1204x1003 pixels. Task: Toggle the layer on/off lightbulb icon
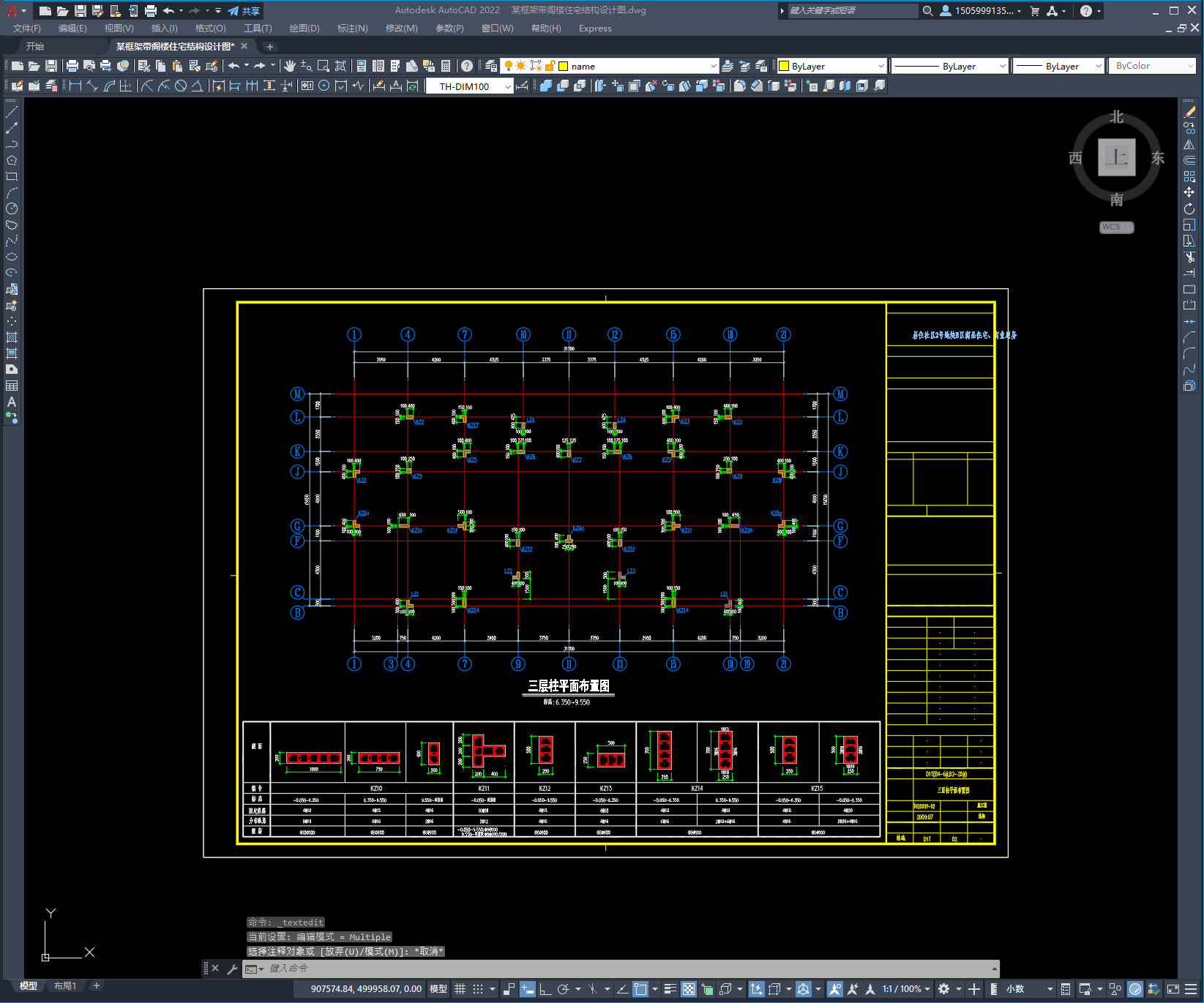pyautogui.click(x=509, y=66)
